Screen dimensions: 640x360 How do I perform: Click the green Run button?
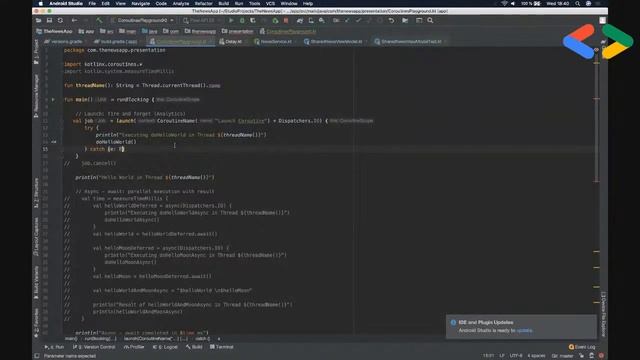pos(231,20)
